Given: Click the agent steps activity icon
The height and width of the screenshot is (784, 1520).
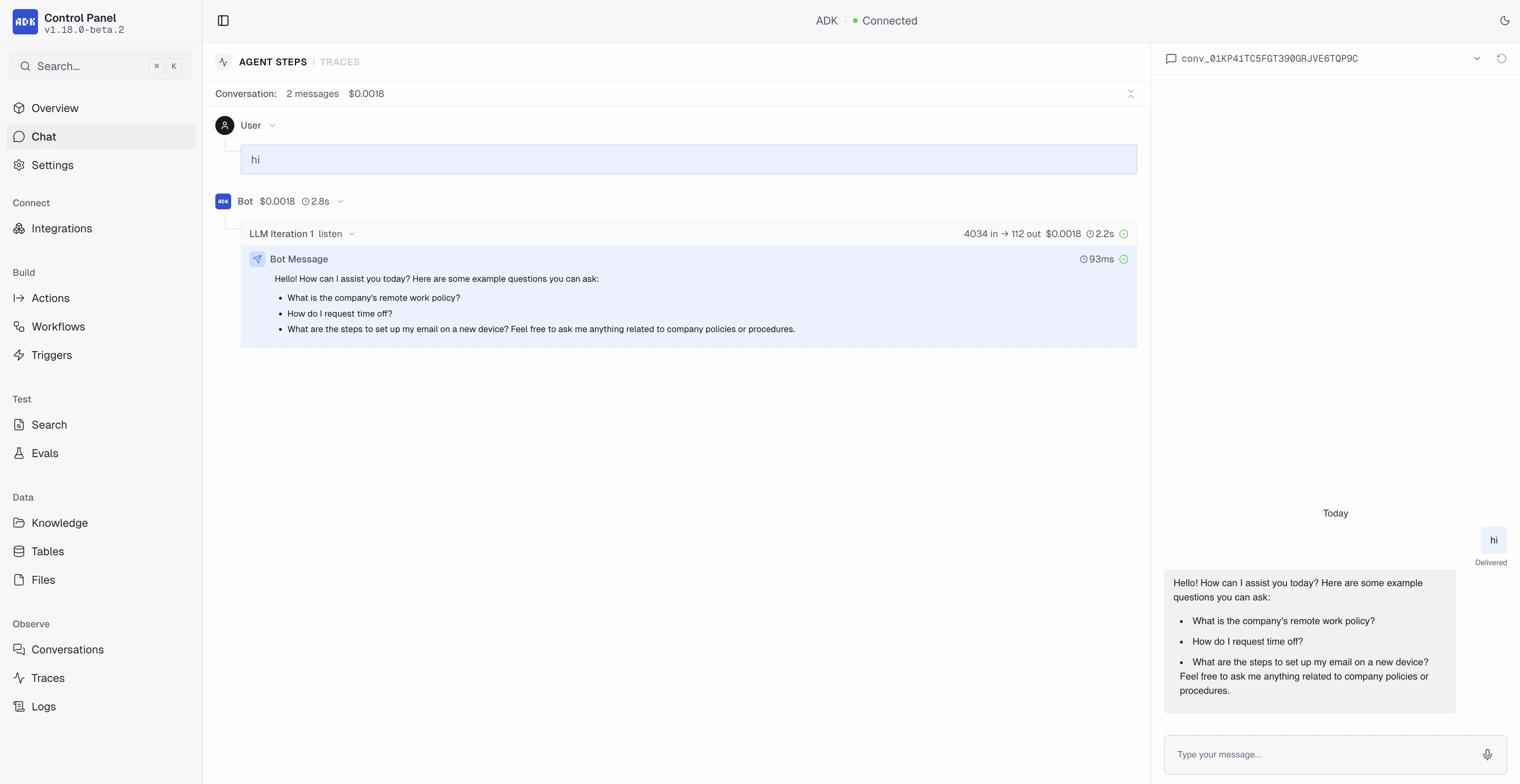Looking at the screenshot, I should 223,62.
